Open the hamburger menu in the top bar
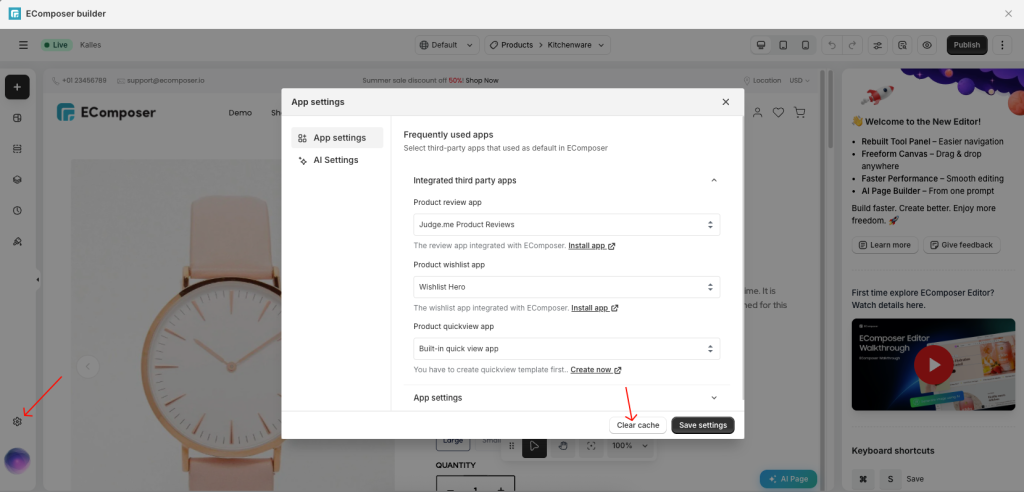Screen dimensions: 1024x492 [24, 45]
